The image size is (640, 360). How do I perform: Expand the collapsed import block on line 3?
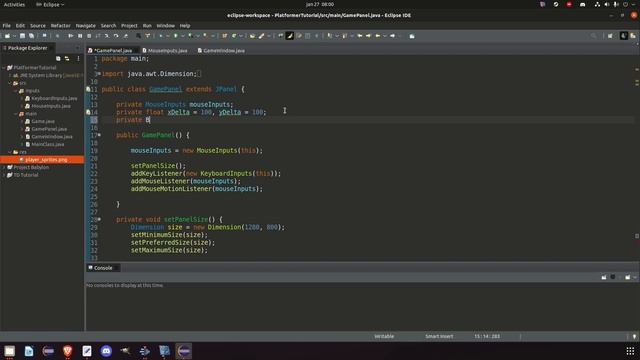point(99,74)
